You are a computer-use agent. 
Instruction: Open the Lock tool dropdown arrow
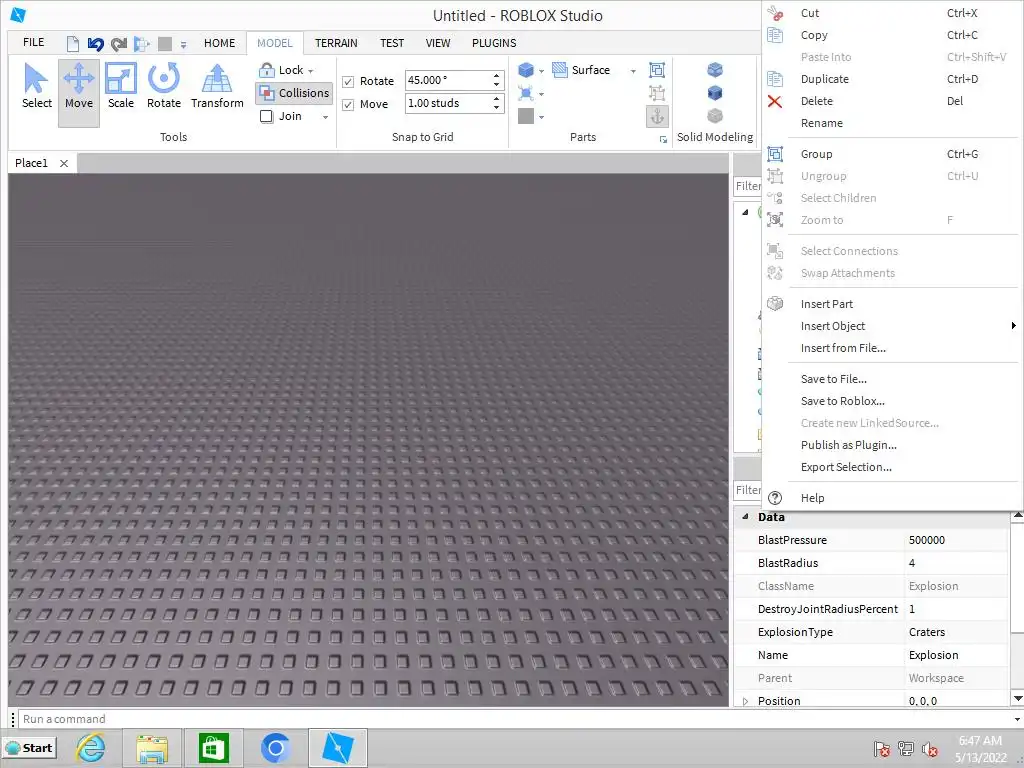click(x=311, y=71)
